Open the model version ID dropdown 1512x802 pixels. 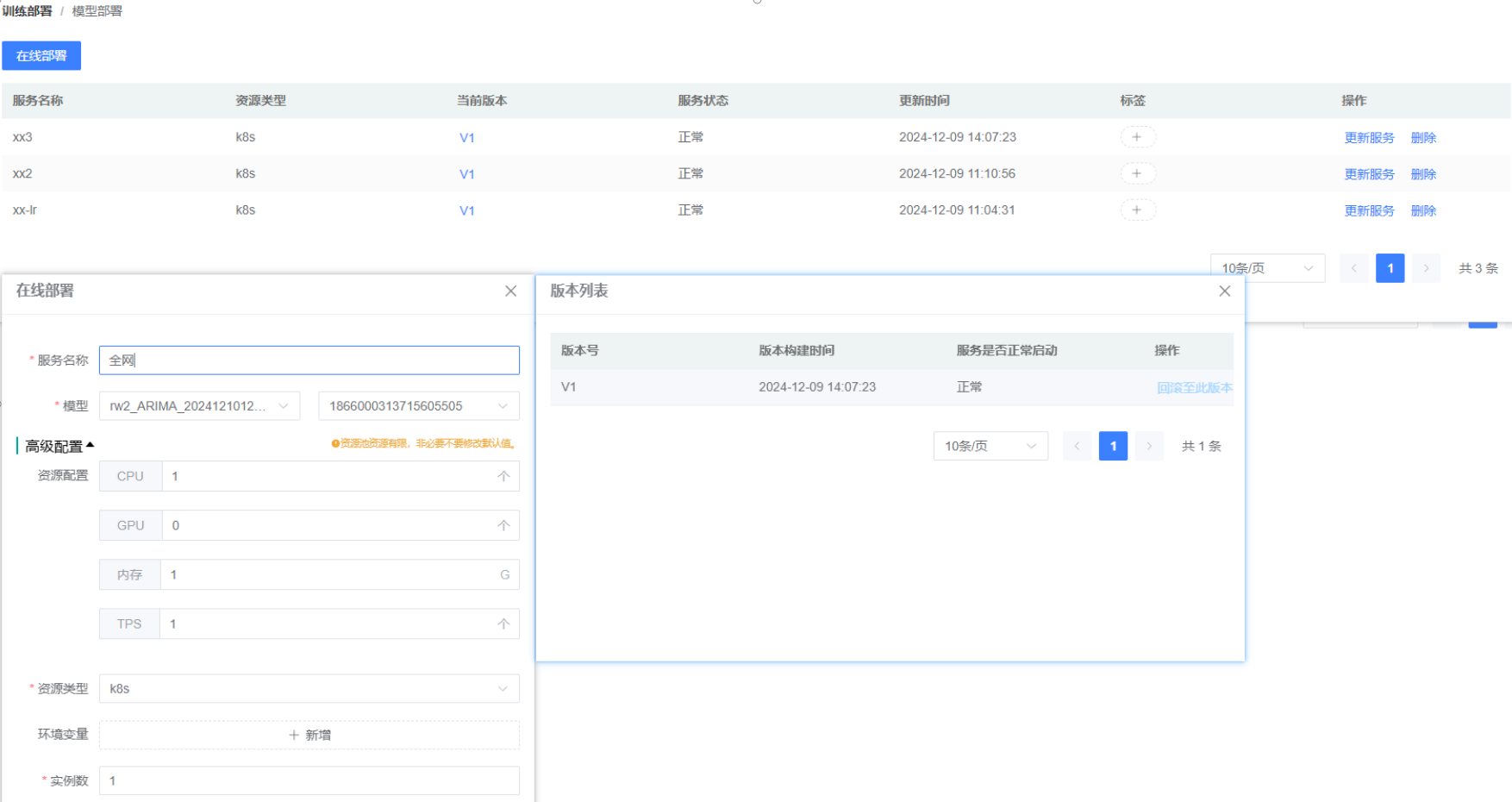pyautogui.click(x=418, y=406)
